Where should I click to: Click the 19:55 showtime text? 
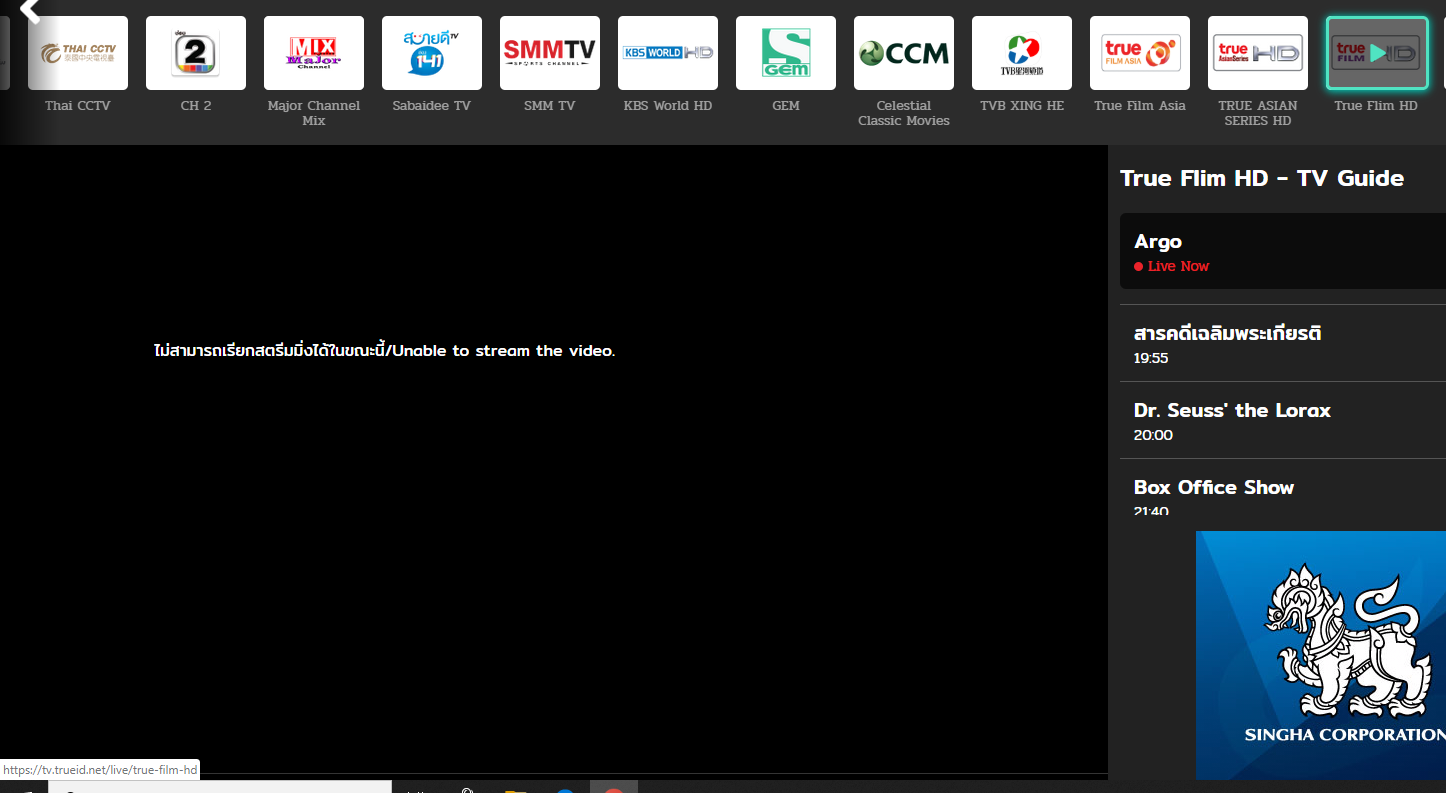coord(1151,358)
